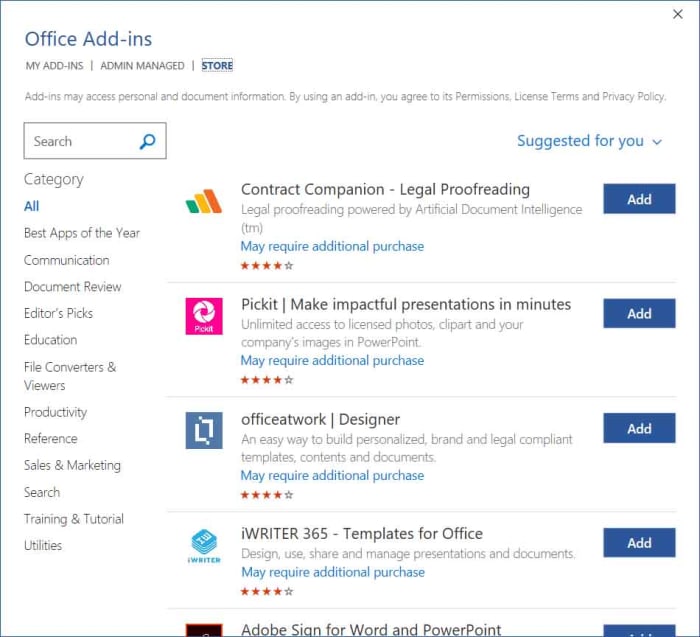Open the officeatwork Designer add-in icon
Viewport: 700px width, 637px height.
point(204,430)
